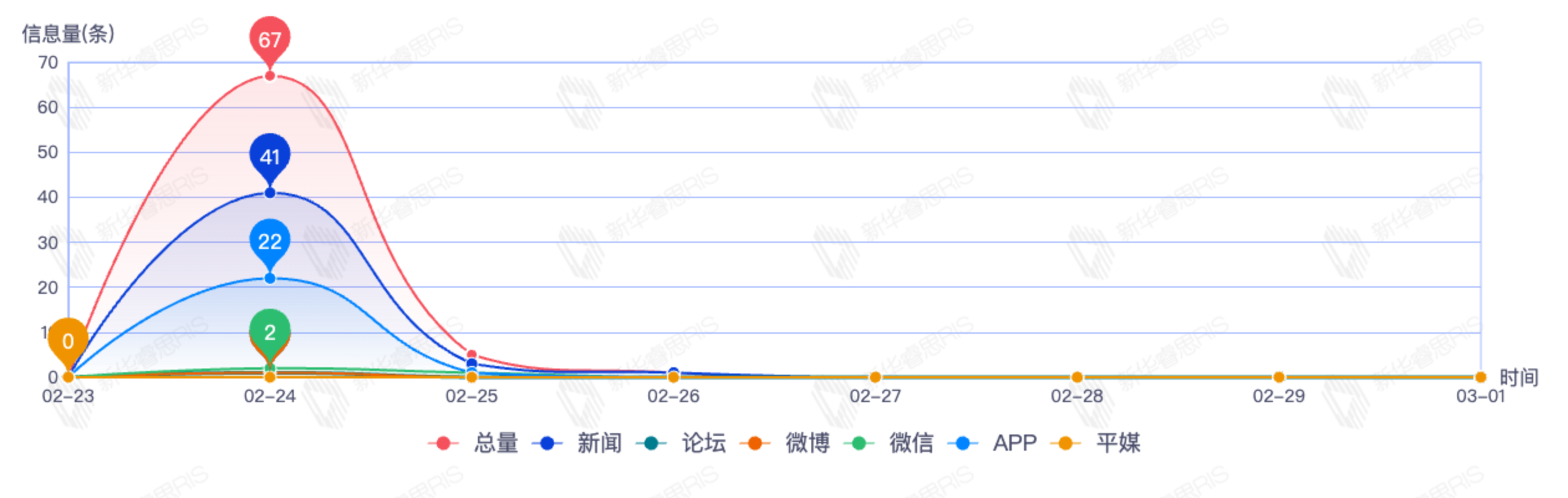This screenshot has width=1568, height=498.
Task: Select the dark blue point at 02-26
Action: click(x=673, y=372)
